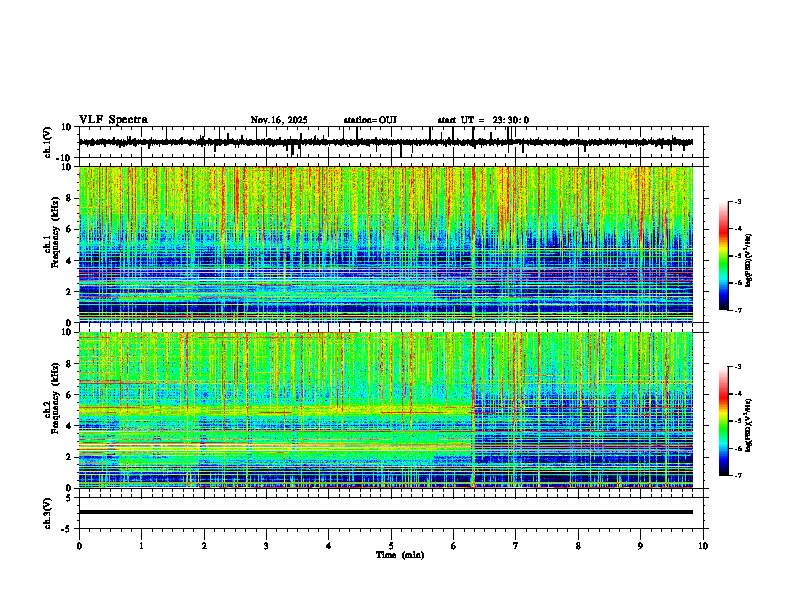Click the thick black ch.3 voltage trace
The width and height of the screenshot is (792, 612).
386,512
